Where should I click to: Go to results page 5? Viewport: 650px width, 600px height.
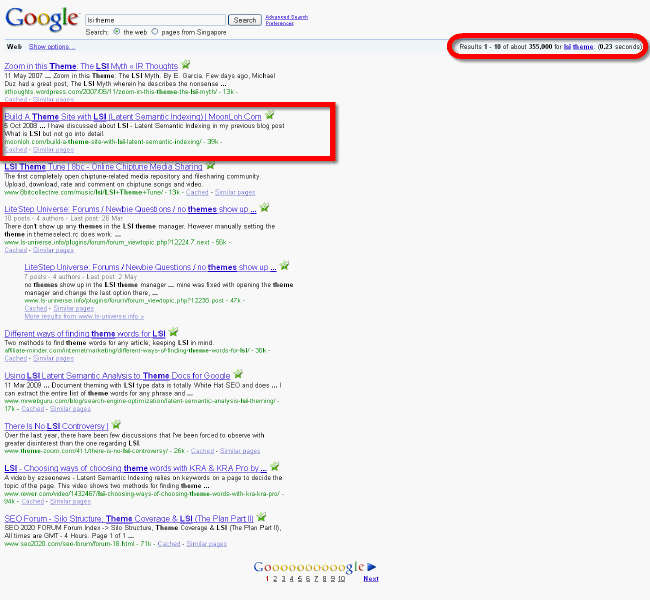[x=300, y=579]
